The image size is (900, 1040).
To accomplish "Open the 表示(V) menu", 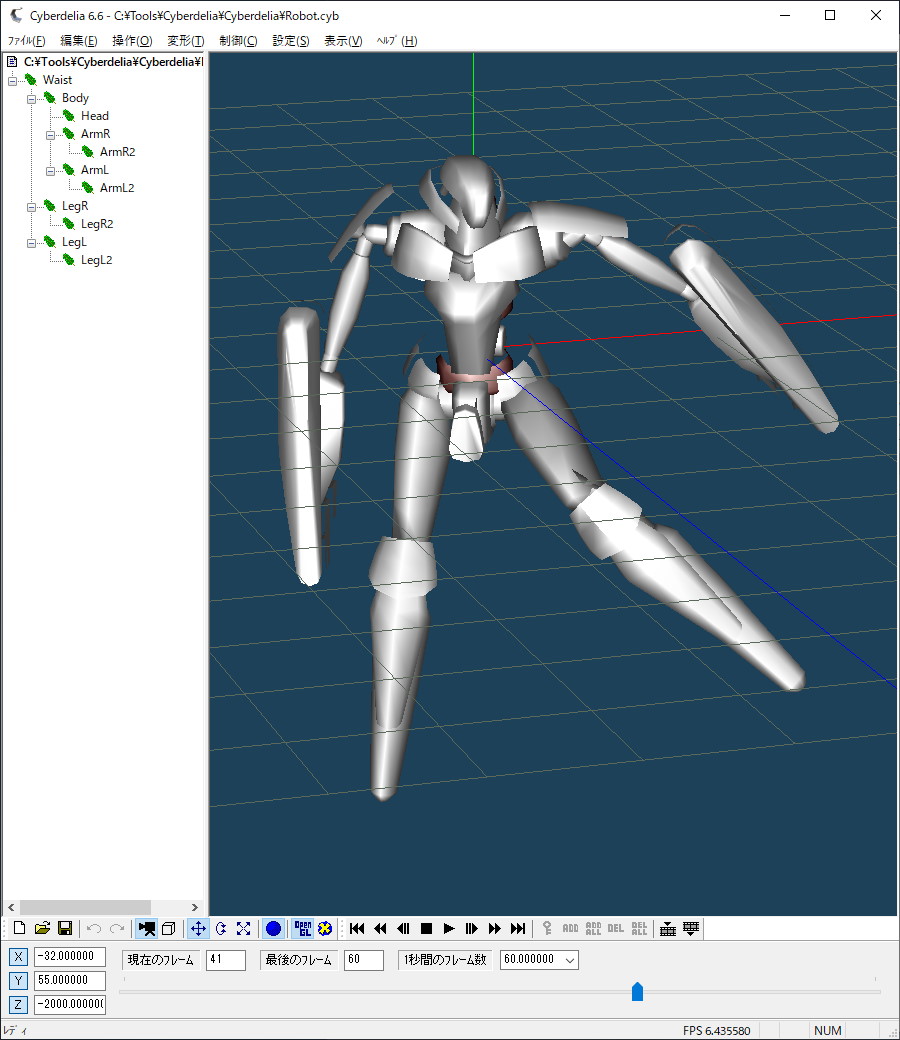I will tap(343, 41).
